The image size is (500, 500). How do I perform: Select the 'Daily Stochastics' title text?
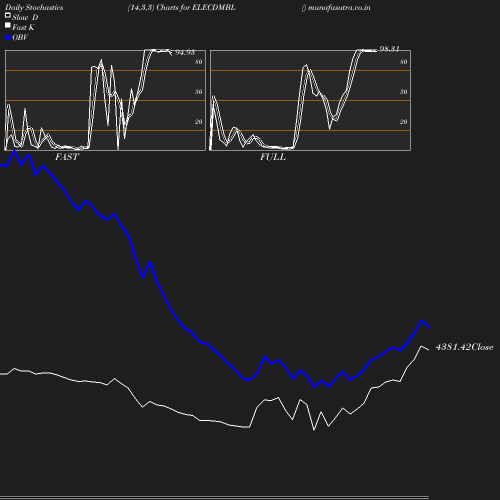tap(34, 8)
